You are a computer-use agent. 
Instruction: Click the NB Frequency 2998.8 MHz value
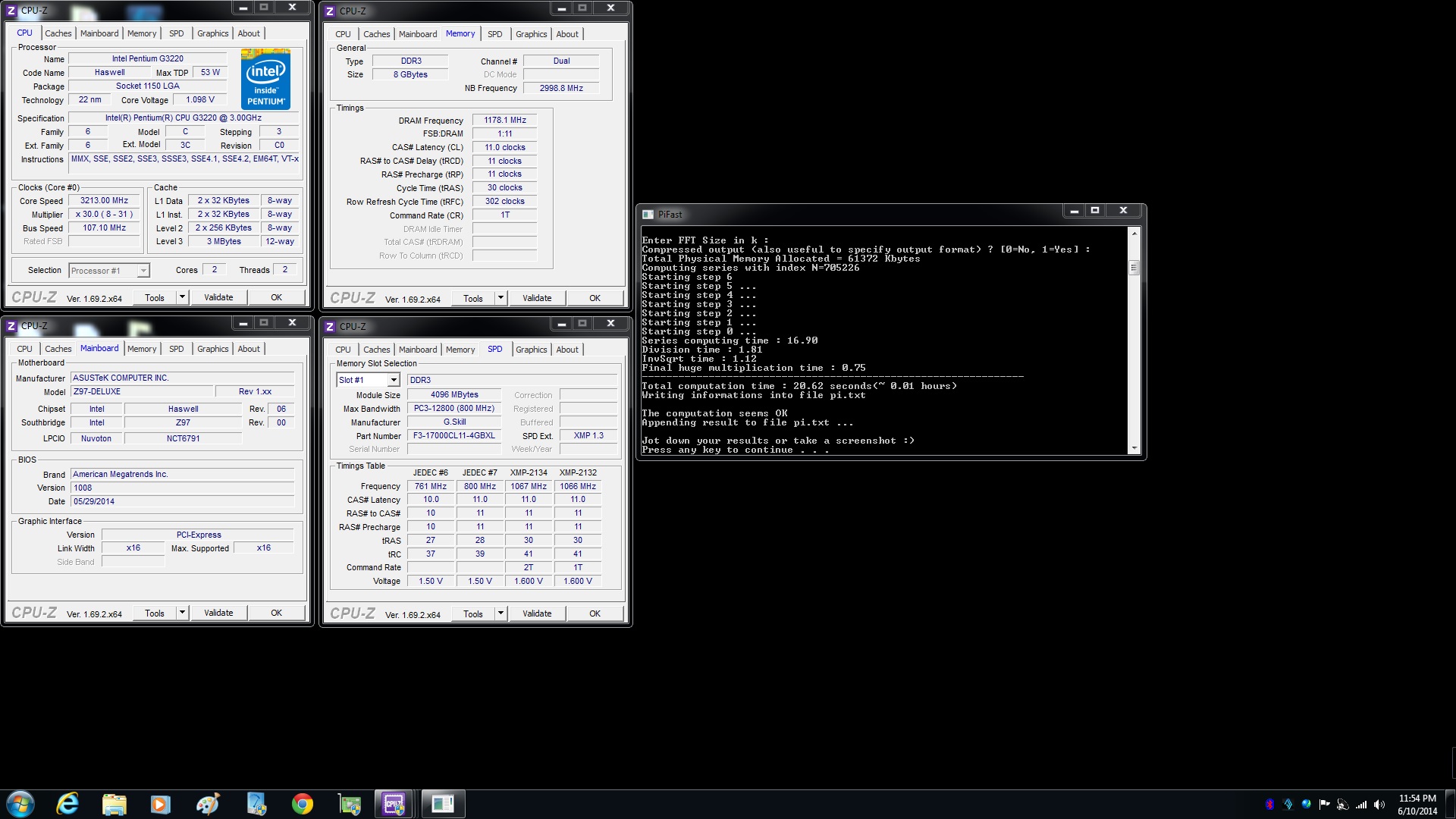pyautogui.click(x=561, y=88)
